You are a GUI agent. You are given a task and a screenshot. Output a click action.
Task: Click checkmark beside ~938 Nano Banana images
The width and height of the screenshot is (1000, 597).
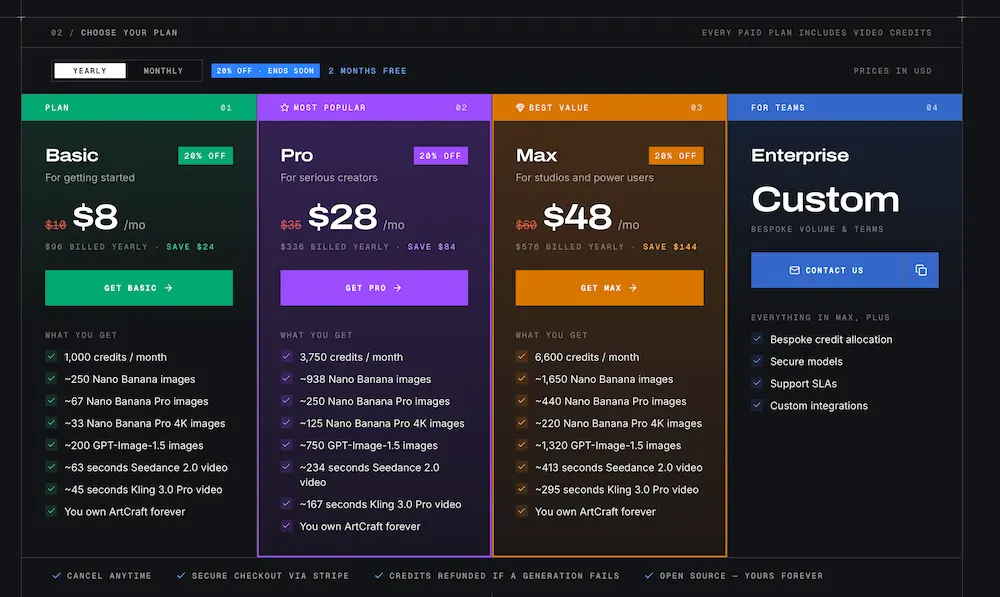286,379
